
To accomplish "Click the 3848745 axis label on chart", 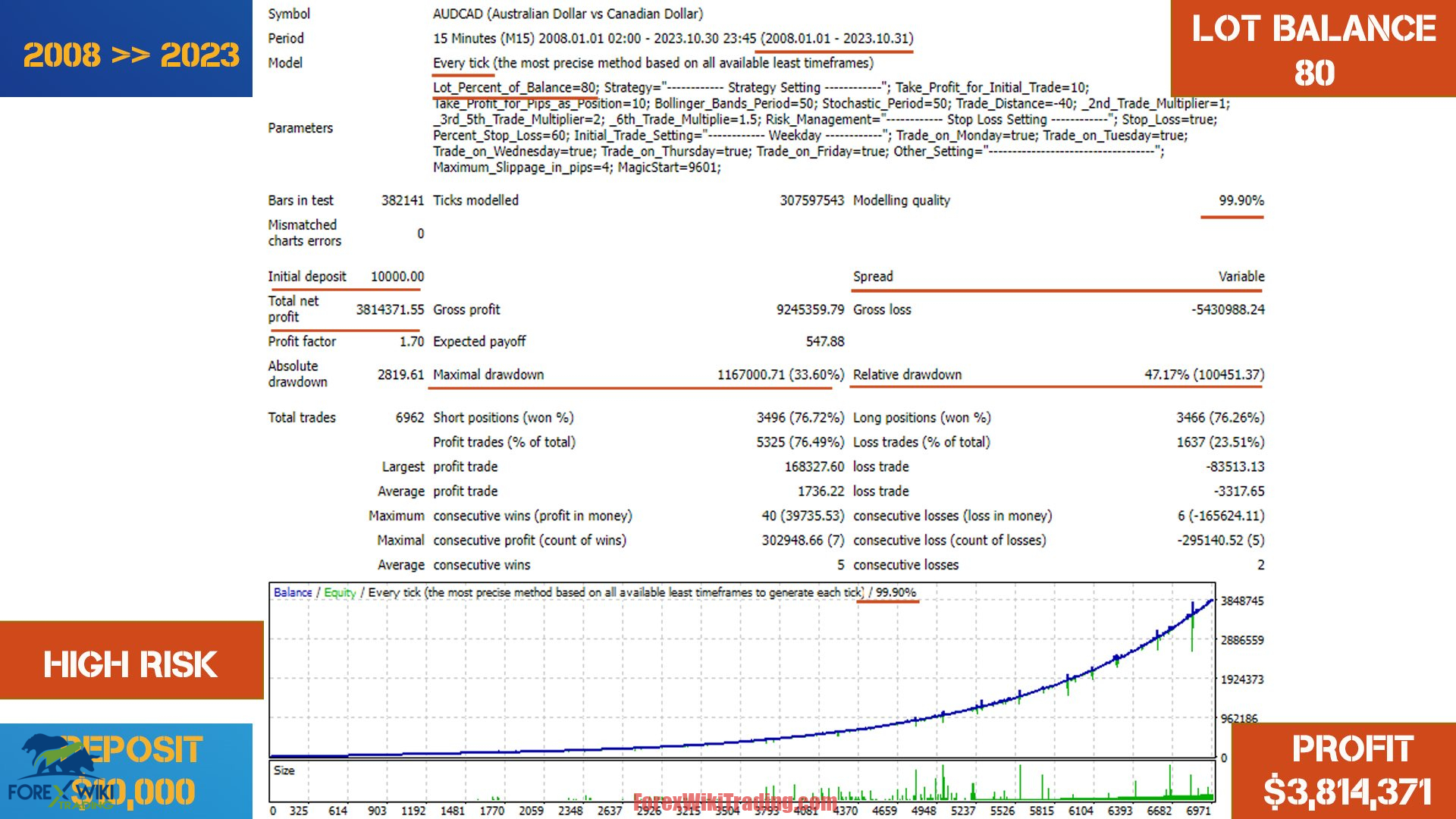I will [x=1242, y=601].
